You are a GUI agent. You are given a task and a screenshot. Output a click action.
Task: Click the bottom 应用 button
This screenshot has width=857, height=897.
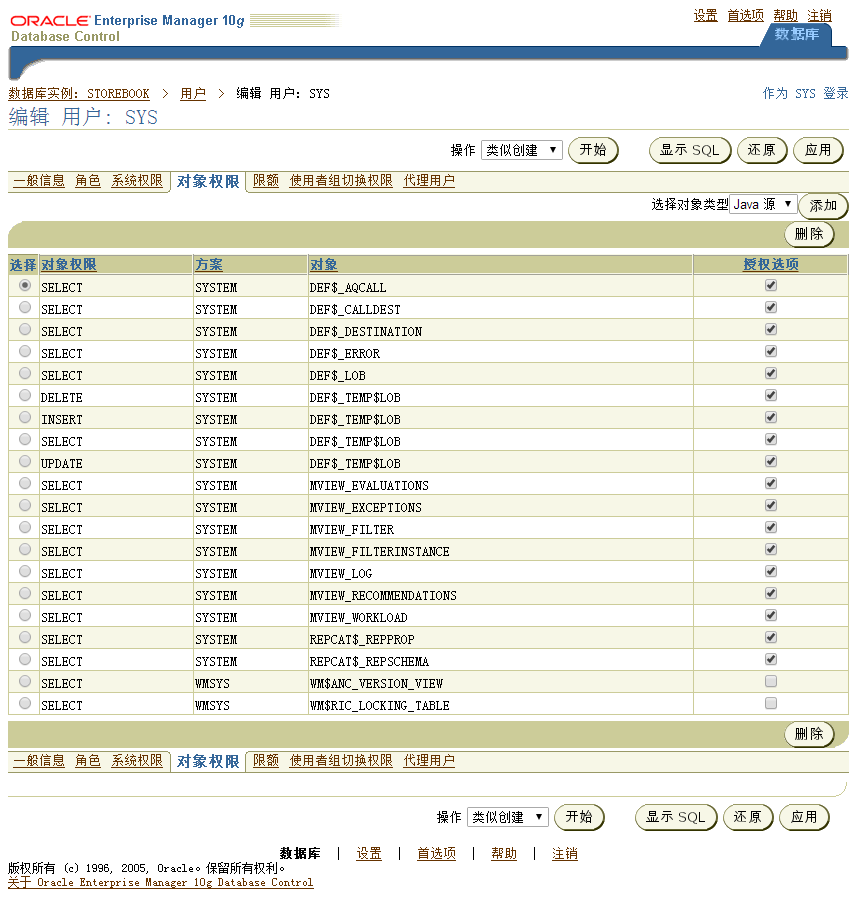tap(805, 817)
